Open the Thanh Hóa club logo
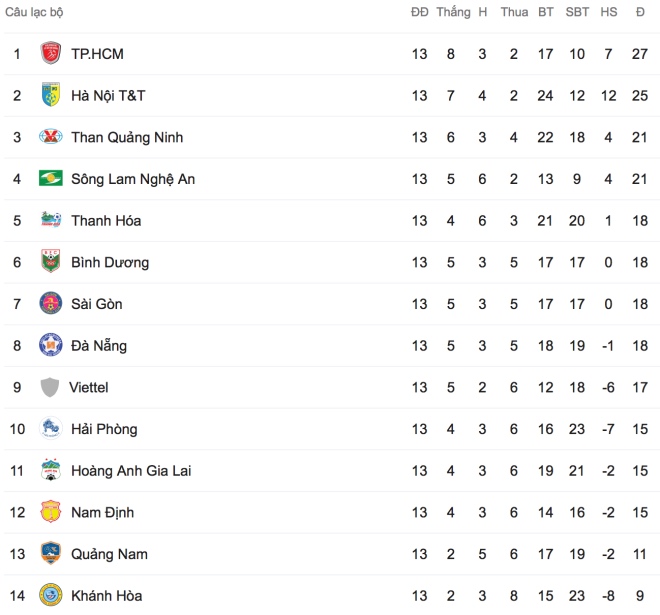The height and width of the screenshot is (615, 660). coord(51,220)
